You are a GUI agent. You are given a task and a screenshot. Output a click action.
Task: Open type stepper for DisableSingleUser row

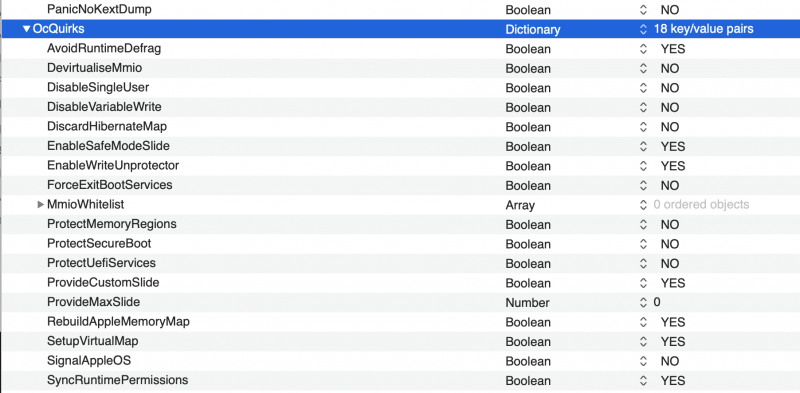click(x=643, y=88)
